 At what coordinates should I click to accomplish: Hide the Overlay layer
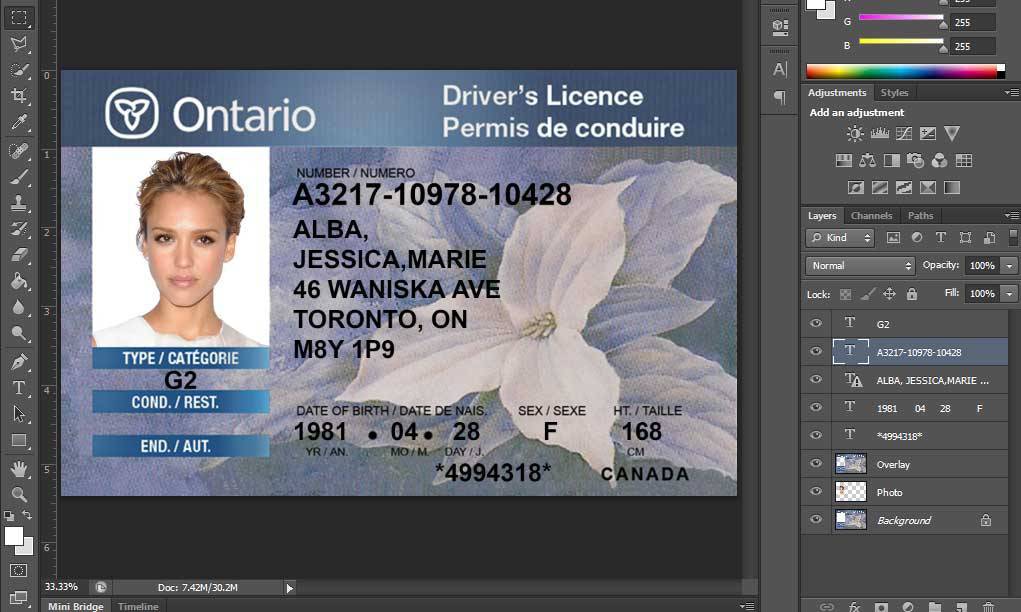click(x=816, y=463)
